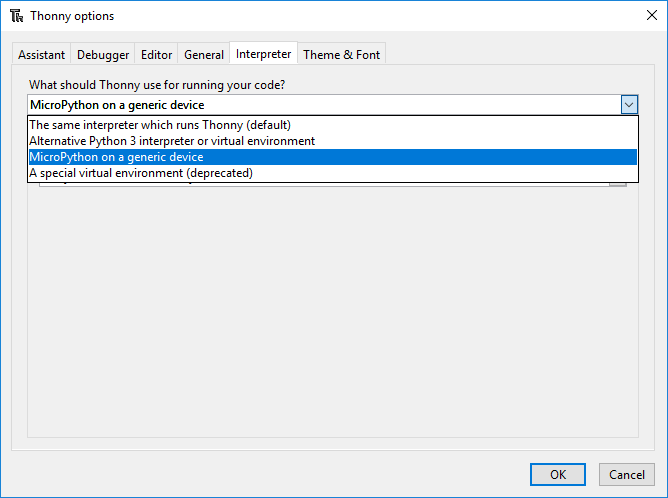Select 'Alternative Python 3 interpreter or virtual environment'
This screenshot has width=668, height=498.
[x=172, y=141]
